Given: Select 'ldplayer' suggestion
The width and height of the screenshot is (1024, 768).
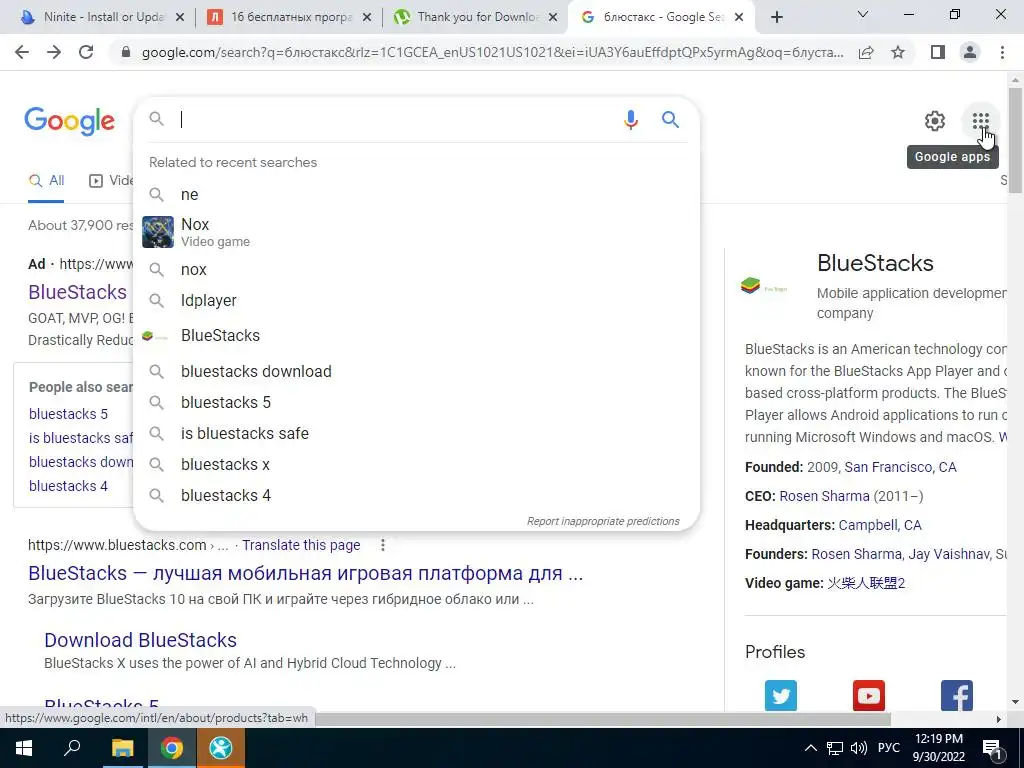Looking at the screenshot, I should pos(416,300).
